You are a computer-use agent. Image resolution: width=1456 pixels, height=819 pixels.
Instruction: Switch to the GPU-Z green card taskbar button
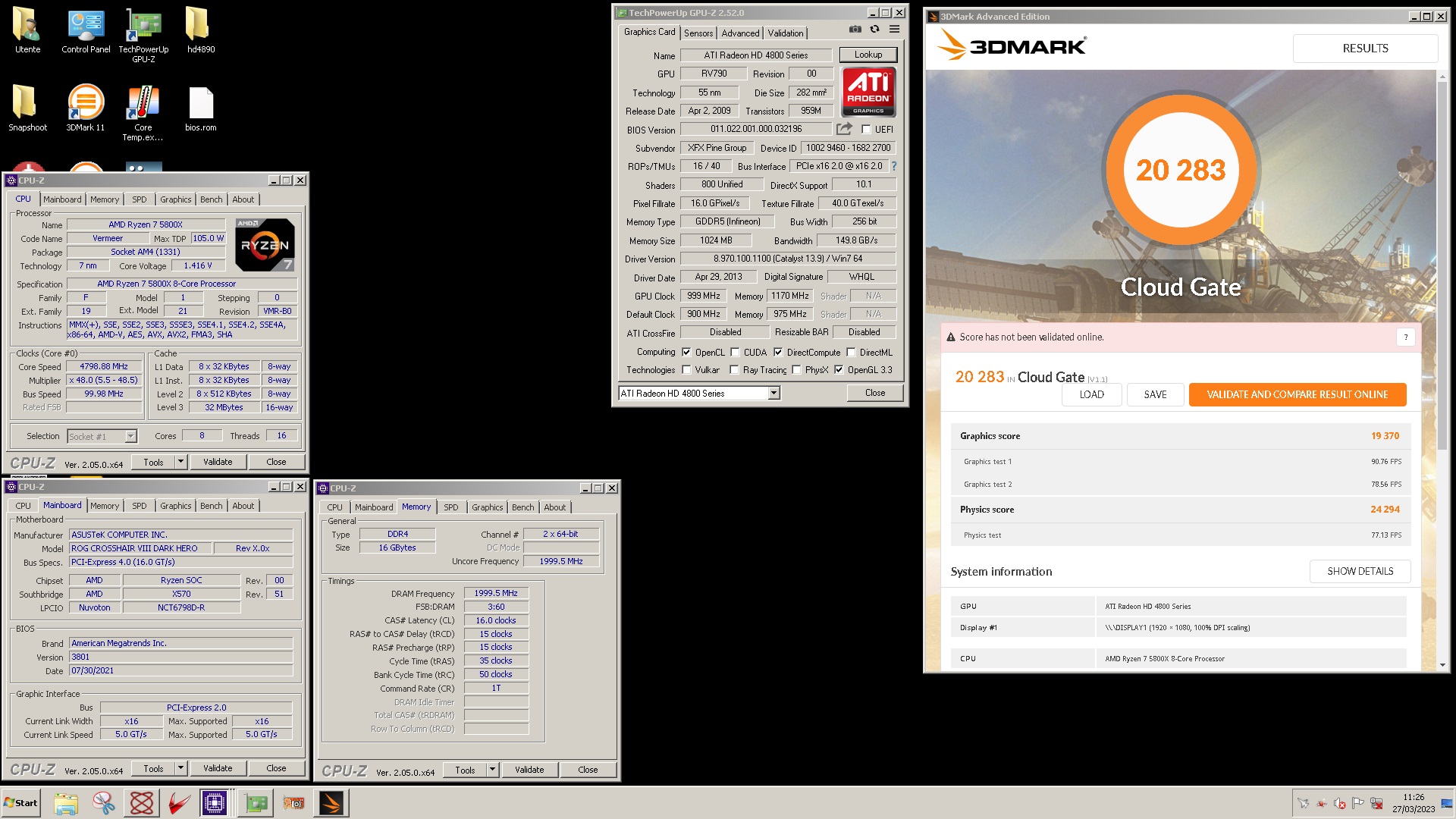[x=256, y=803]
